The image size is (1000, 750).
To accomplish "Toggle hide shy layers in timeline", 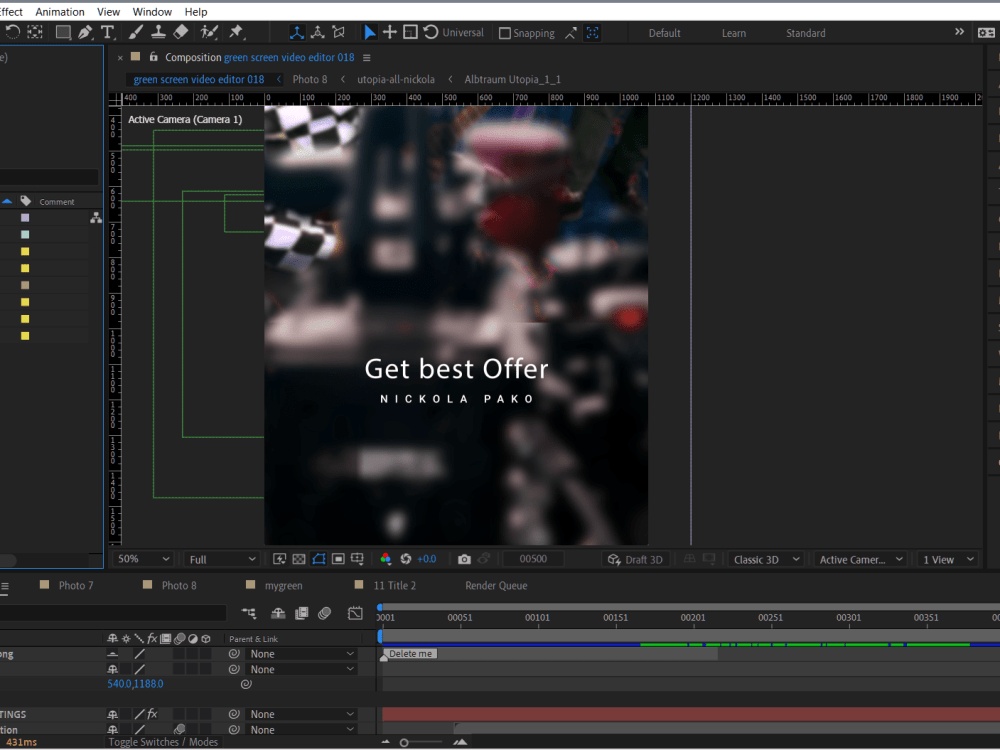I will point(278,614).
